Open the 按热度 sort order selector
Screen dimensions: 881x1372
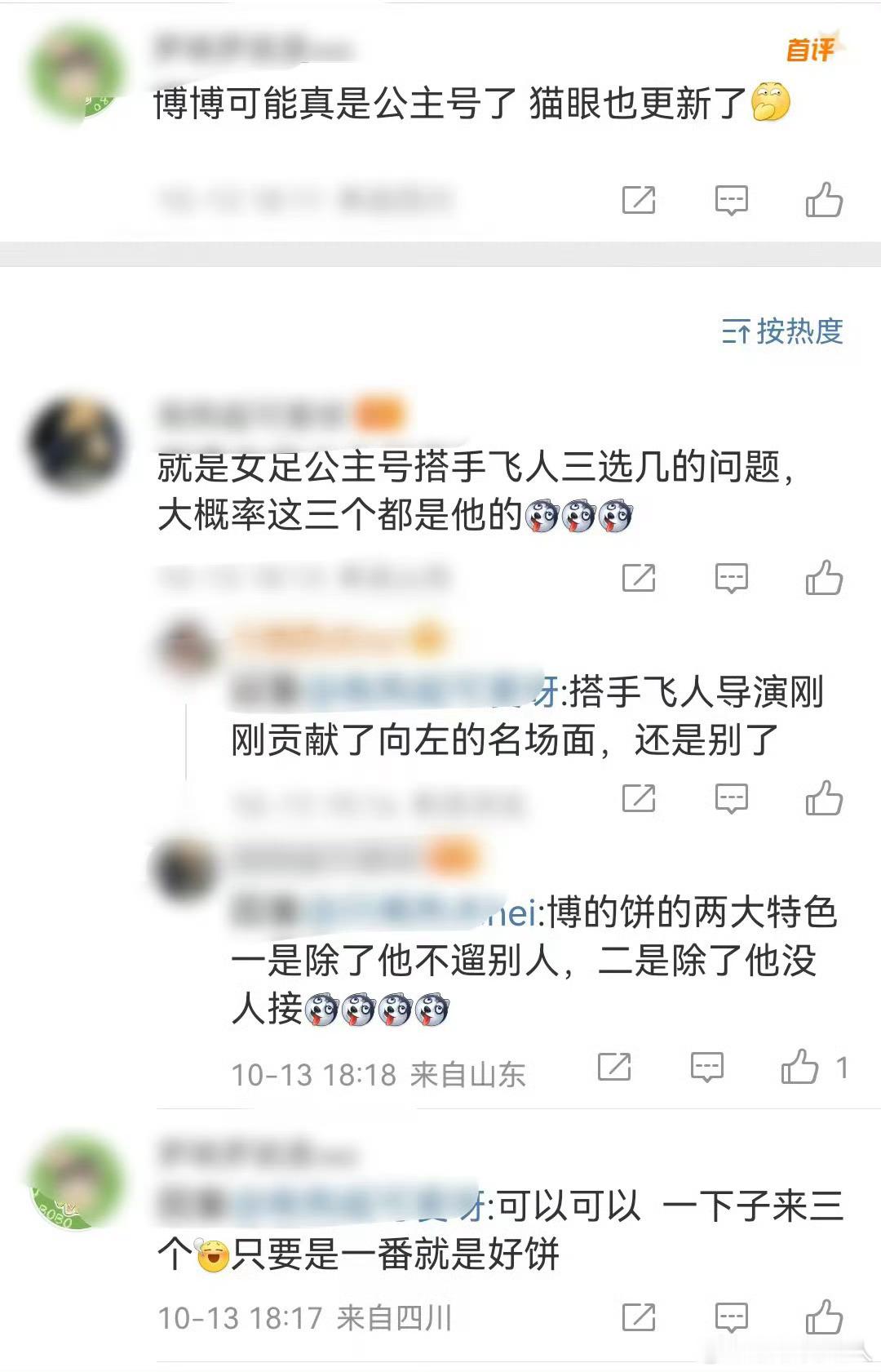[x=782, y=331]
